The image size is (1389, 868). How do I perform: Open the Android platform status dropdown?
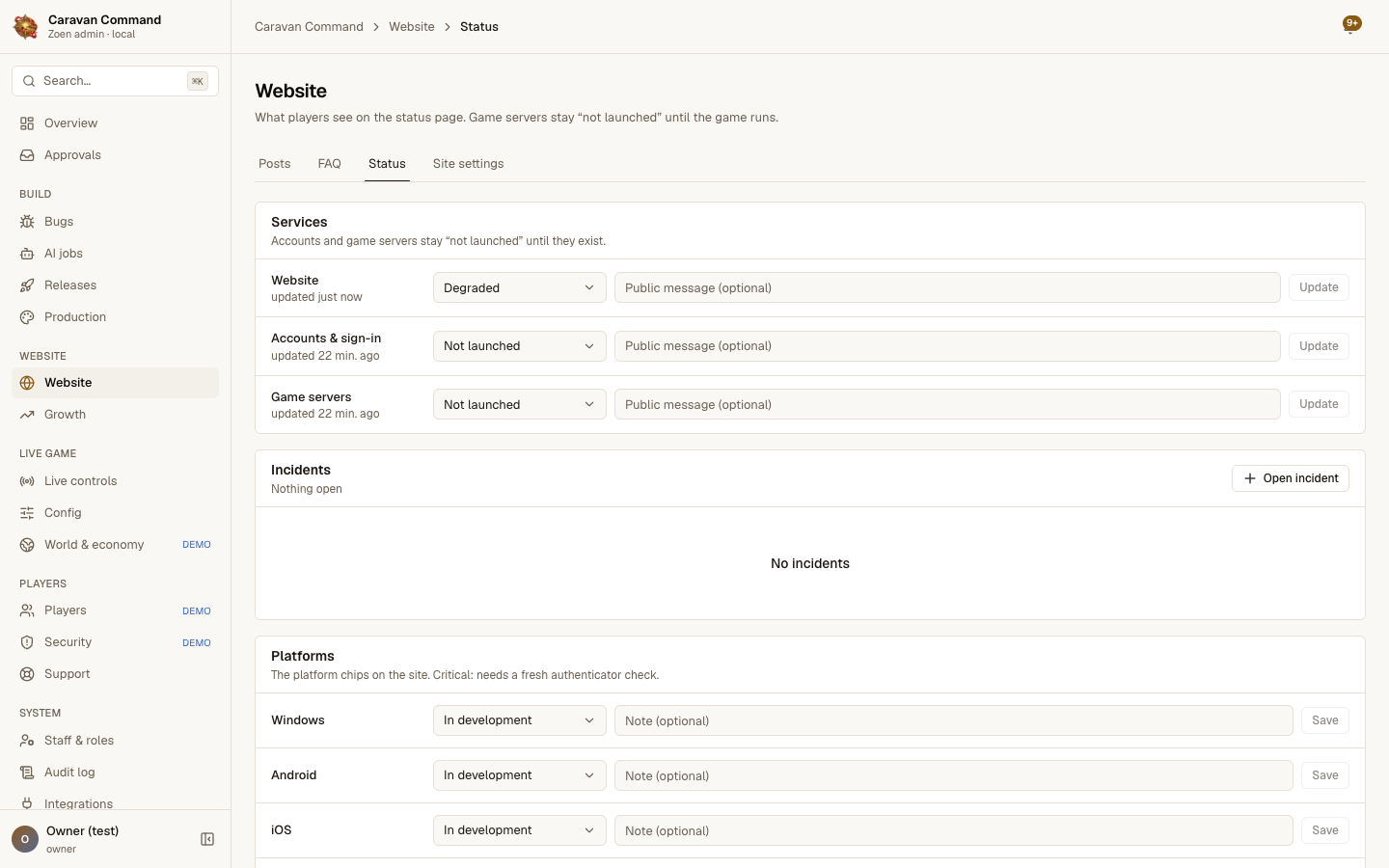(520, 775)
